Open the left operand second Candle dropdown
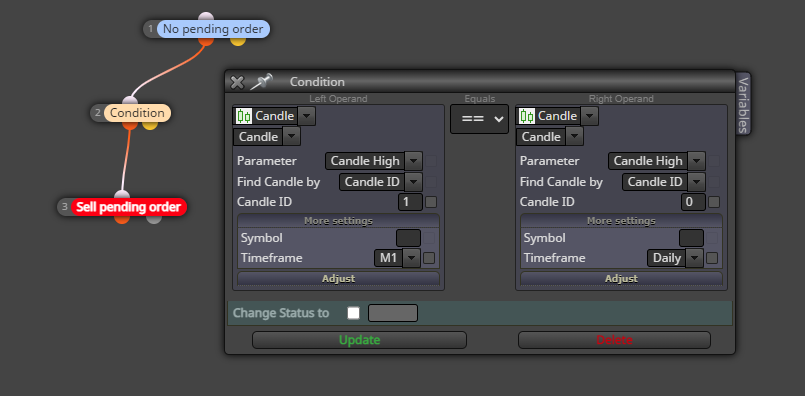805x396 pixels. point(292,137)
